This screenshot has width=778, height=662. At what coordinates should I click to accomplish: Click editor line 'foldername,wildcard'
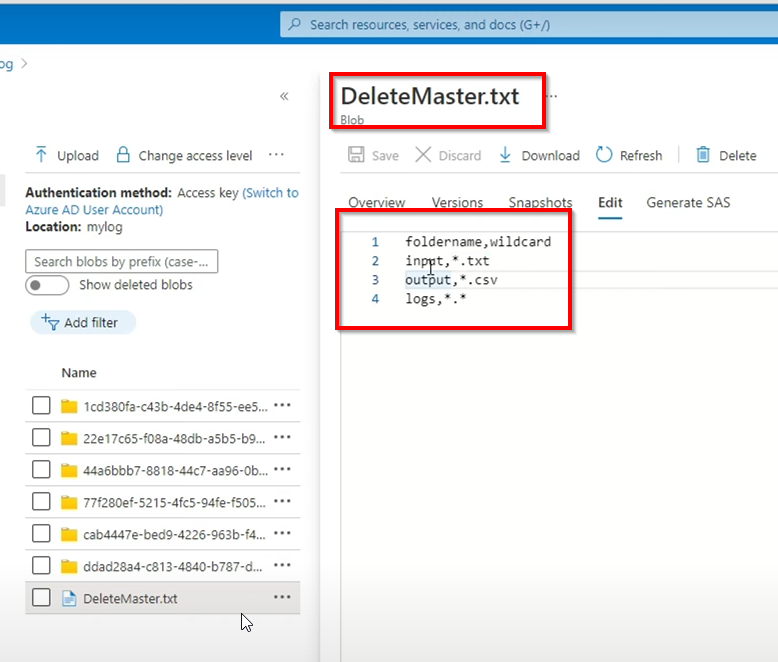click(478, 242)
